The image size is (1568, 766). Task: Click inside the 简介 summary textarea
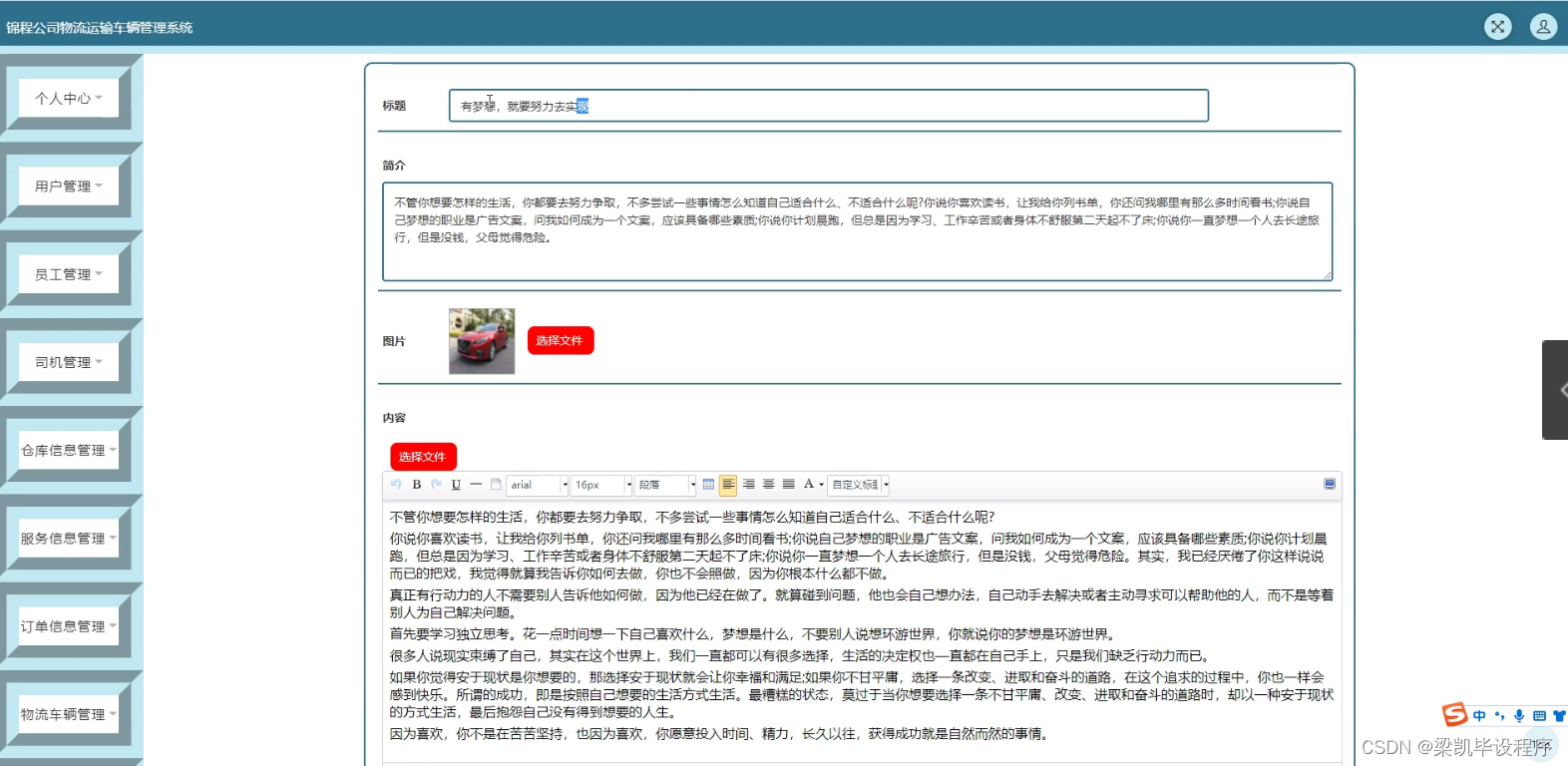pos(858,231)
